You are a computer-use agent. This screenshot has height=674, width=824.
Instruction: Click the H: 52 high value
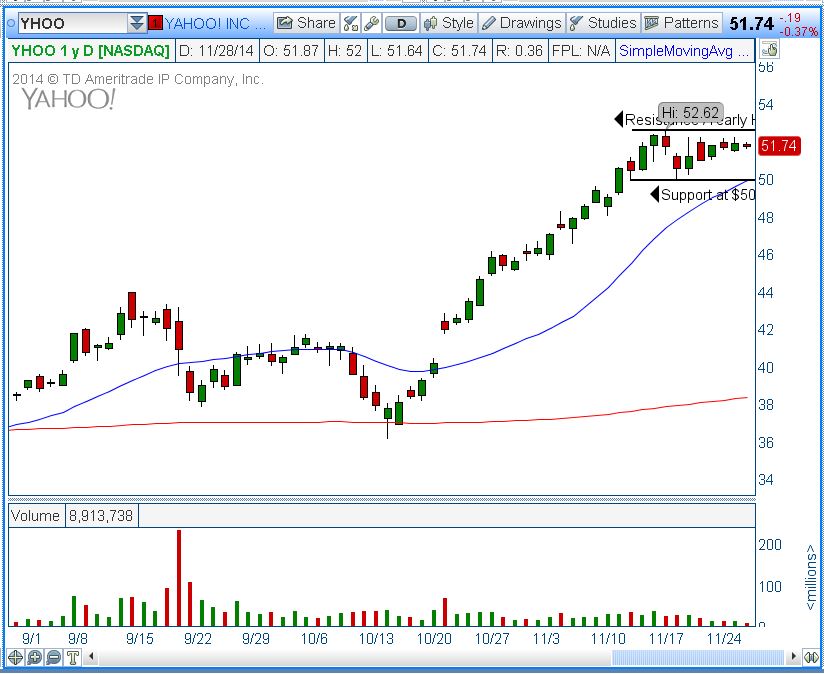[345, 51]
